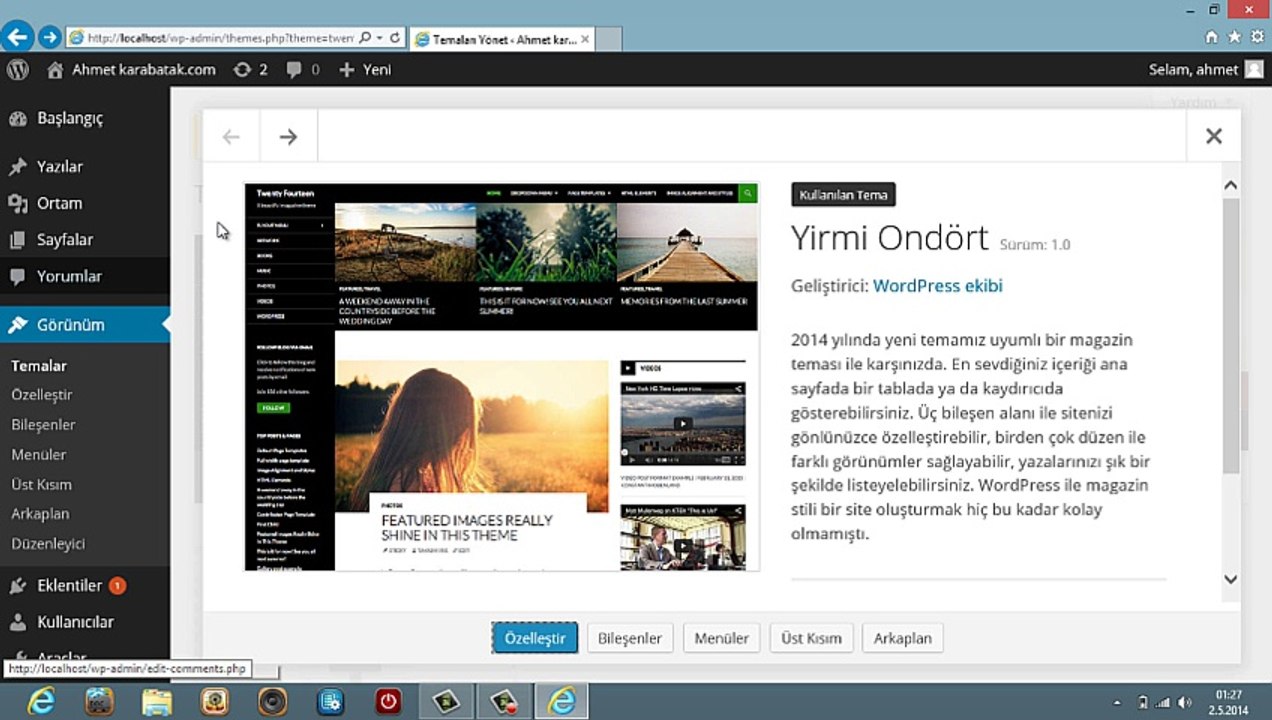Image resolution: width=1272 pixels, height=720 pixels.
Task: Open the Bileşenler submenu item
Action: tap(43, 425)
